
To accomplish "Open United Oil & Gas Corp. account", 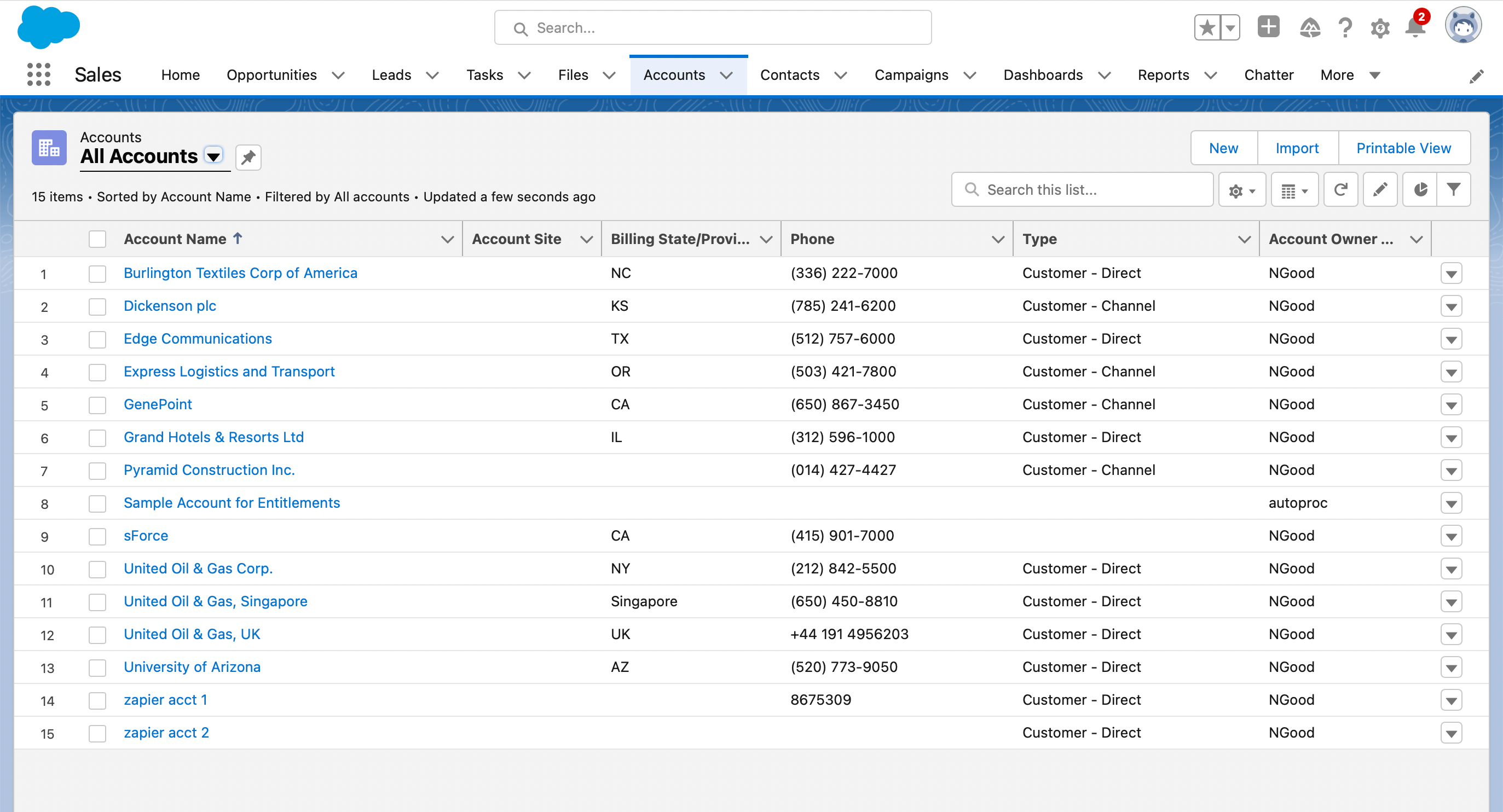I will tap(198, 569).
